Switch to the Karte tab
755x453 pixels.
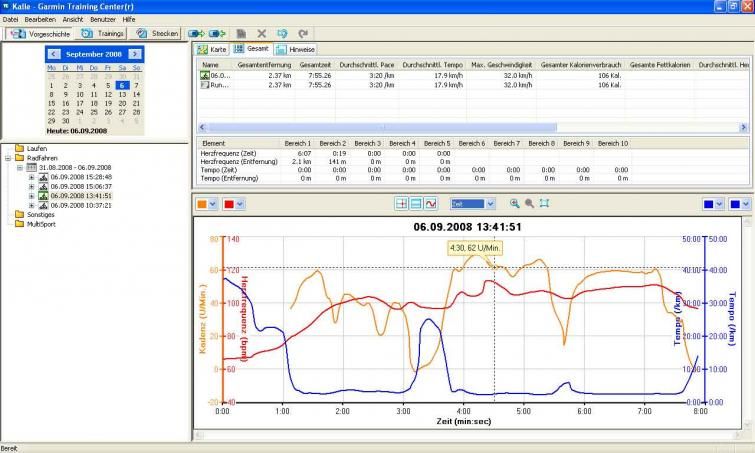(x=212, y=48)
